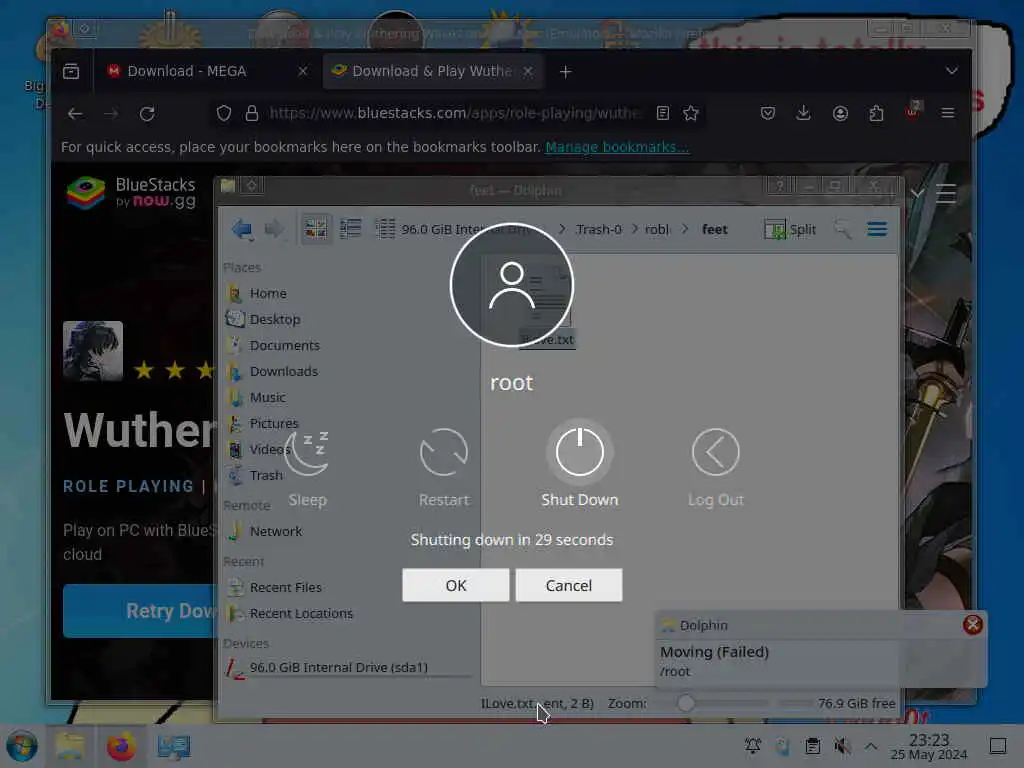Go forward in Dolphin file manager
Image resolution: width=1024 pixels, height=768 pixels.
click(x=274, y=229)
